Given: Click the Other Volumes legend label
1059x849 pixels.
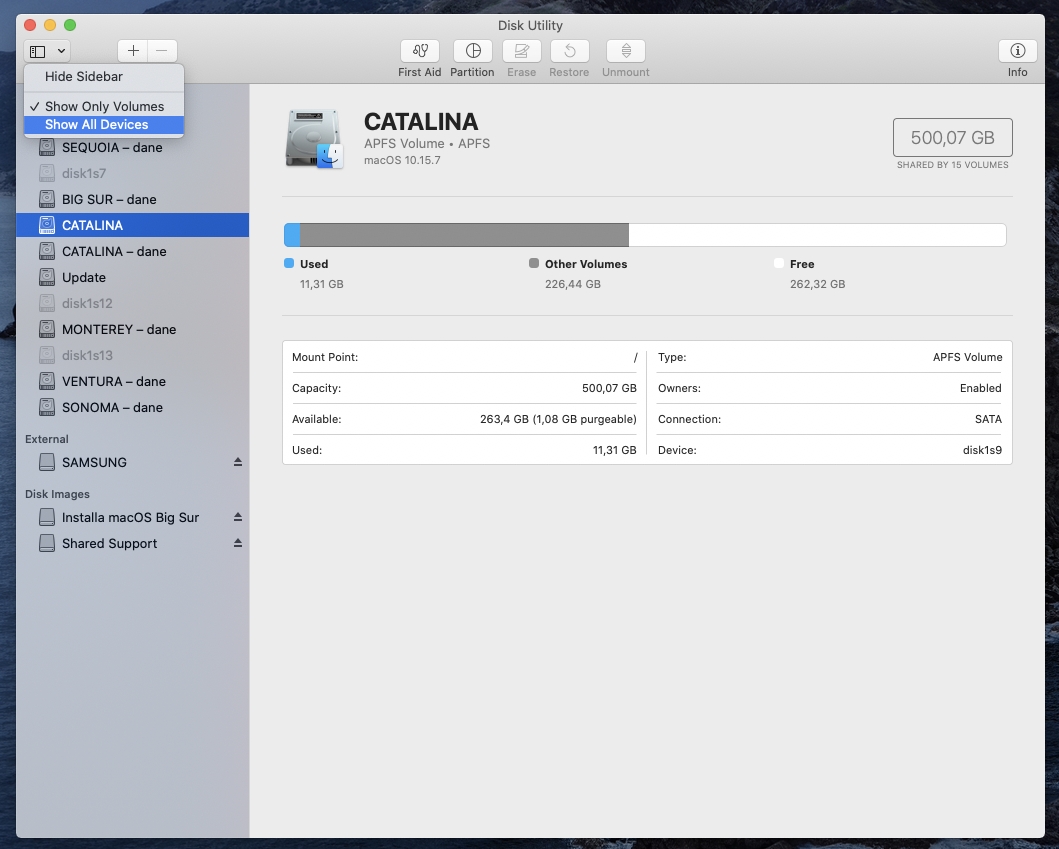Looking at the screenshot, I should point(586,264).
